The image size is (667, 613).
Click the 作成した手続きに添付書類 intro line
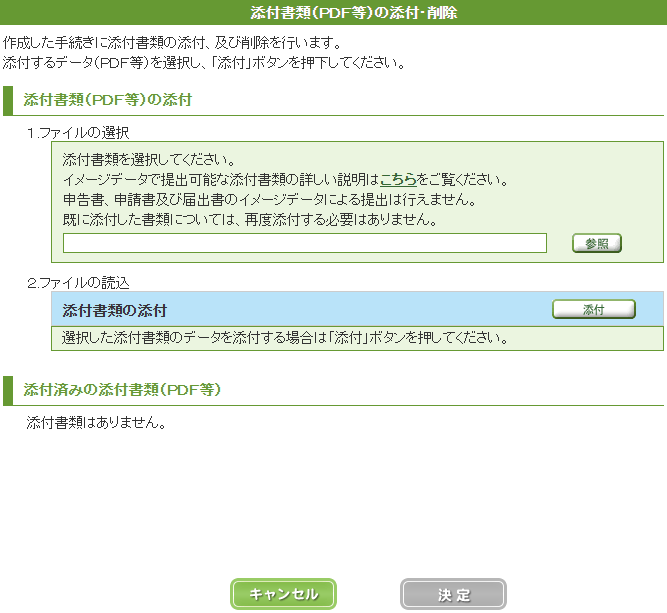tap(172, 43)
